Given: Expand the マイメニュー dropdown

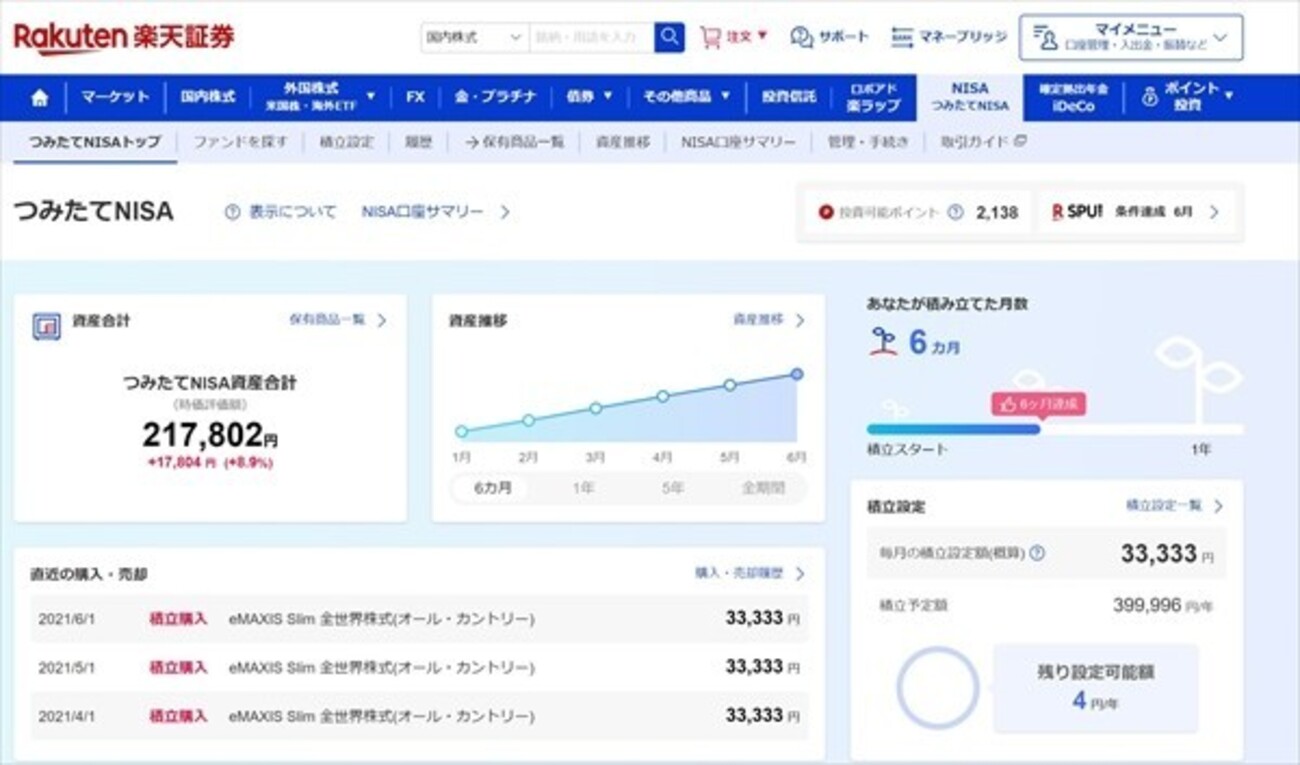Looking at the screenshot, I should [x=1130, y=37].
